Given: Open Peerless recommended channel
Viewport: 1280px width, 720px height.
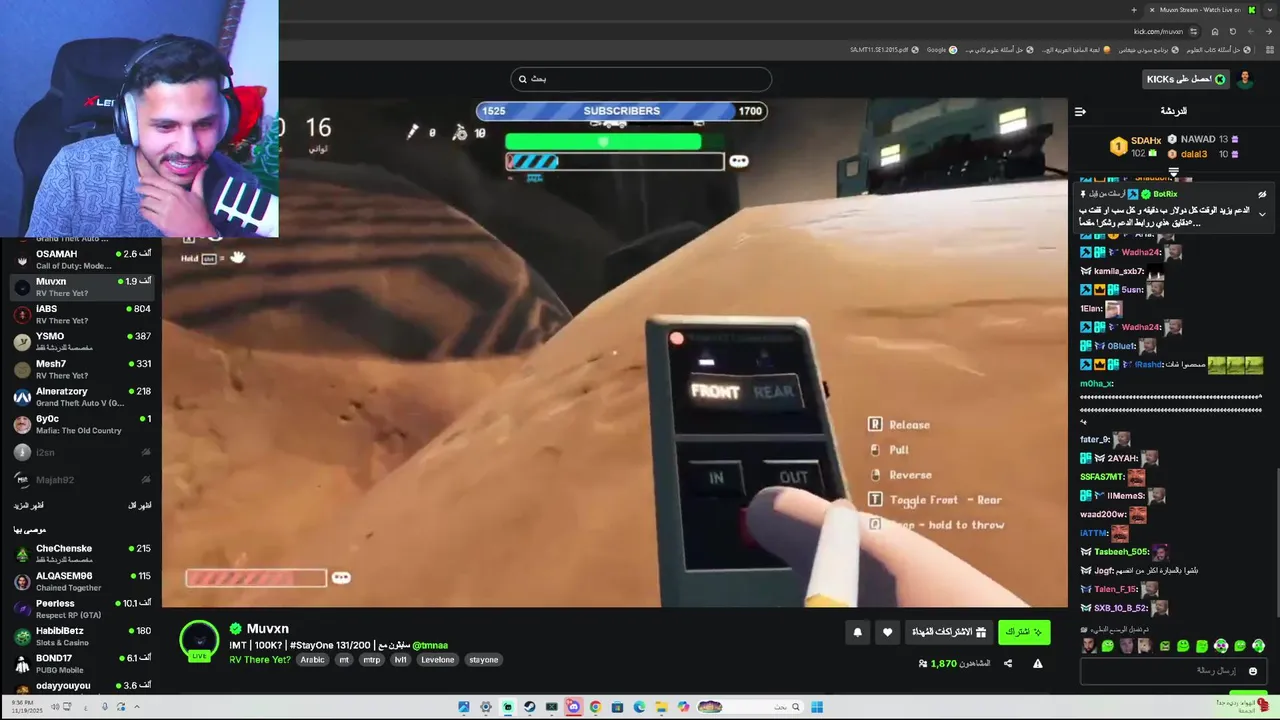Looking at the screenshot, I should pos(81,608).
